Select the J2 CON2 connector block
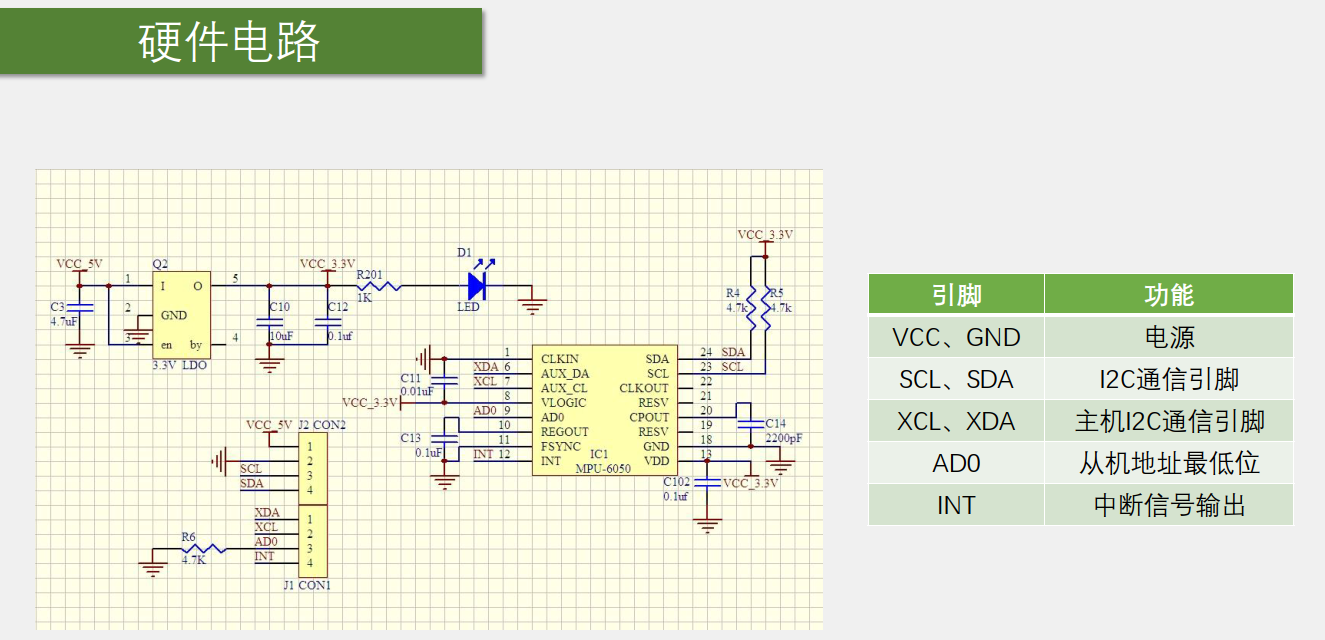 (x=310, y=468)
